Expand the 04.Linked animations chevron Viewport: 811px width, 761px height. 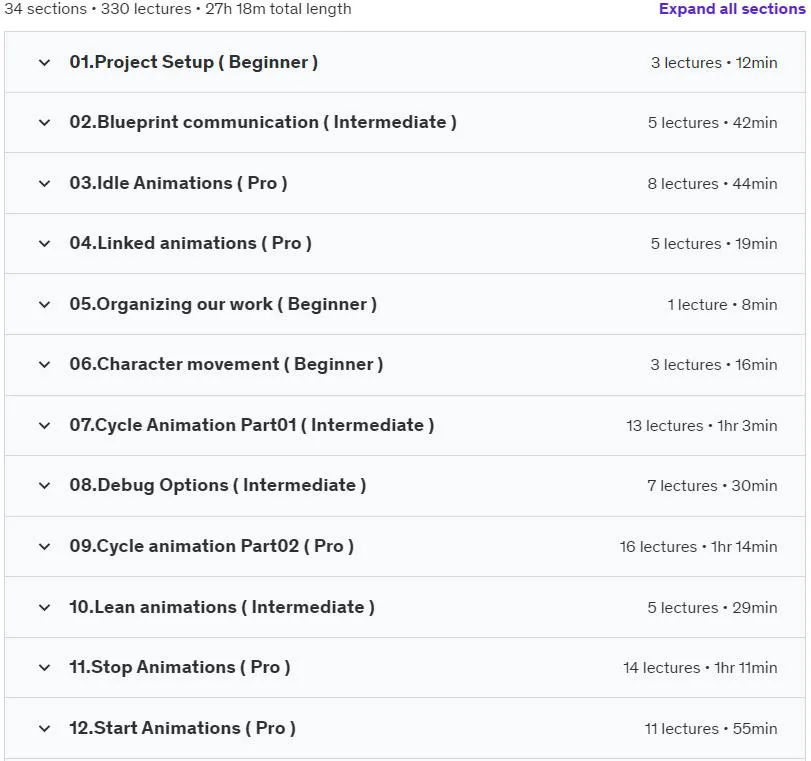pos(44,244)
